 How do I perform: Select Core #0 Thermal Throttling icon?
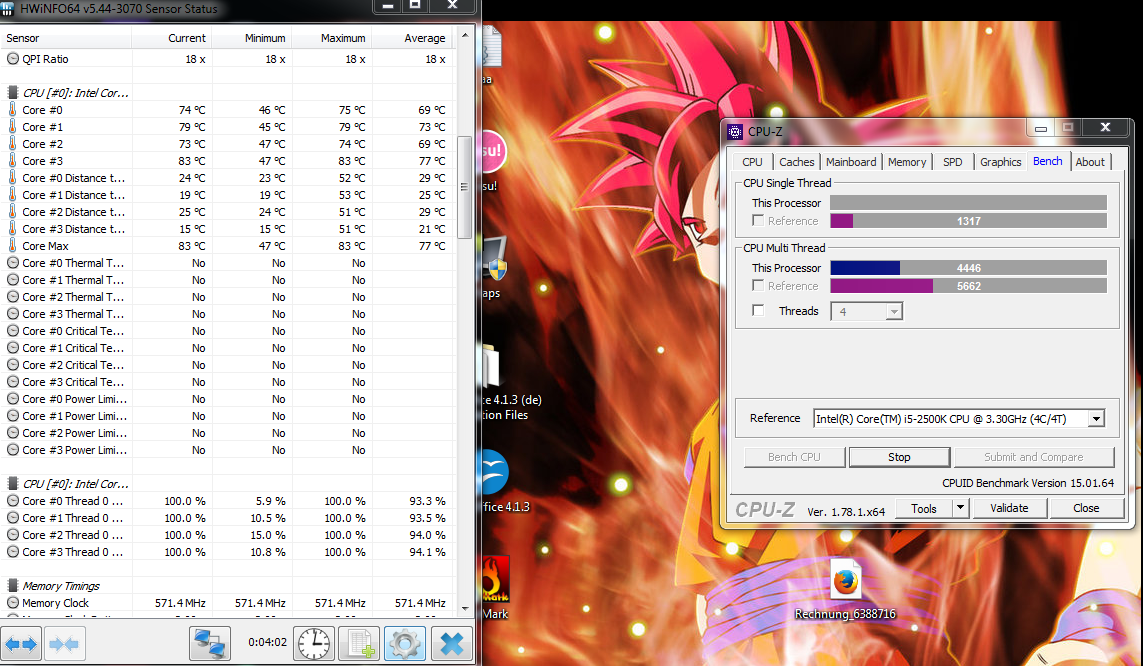(x=12, y=263)
